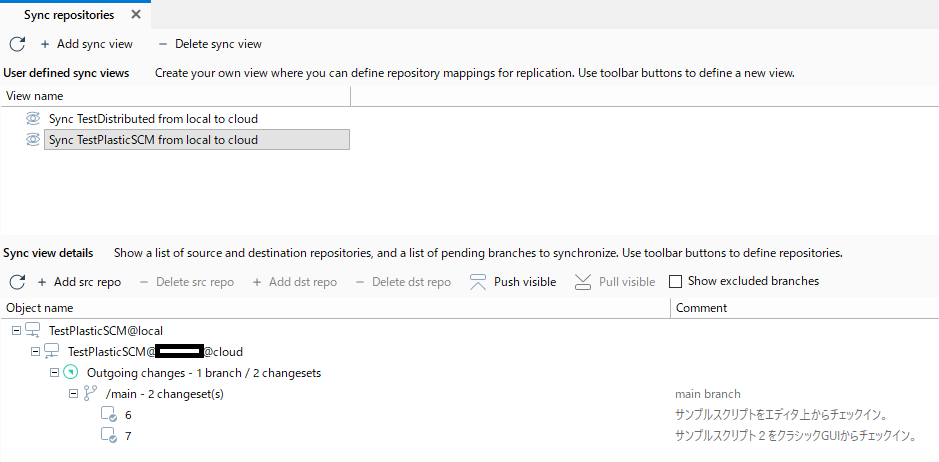The height and width of the screenshot is (462, 939).
Task: Click Add sync view button
Action: pos(86,44)
